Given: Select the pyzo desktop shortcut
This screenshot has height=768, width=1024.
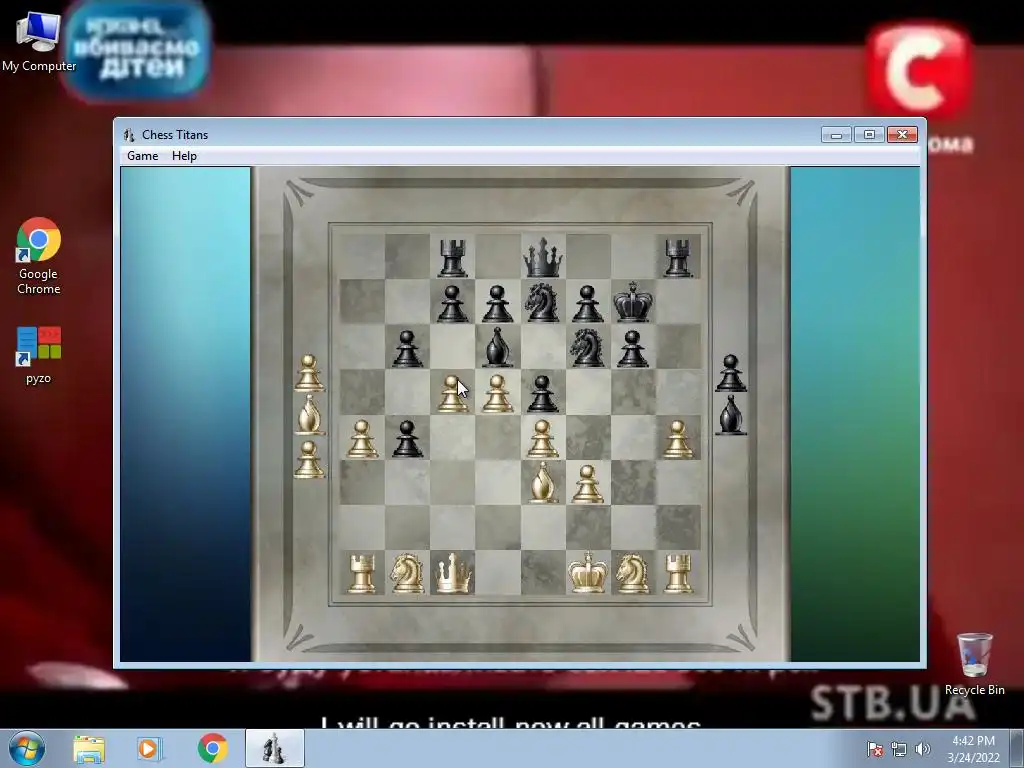Looking at the screenshot, I should [x=39, y=355].
